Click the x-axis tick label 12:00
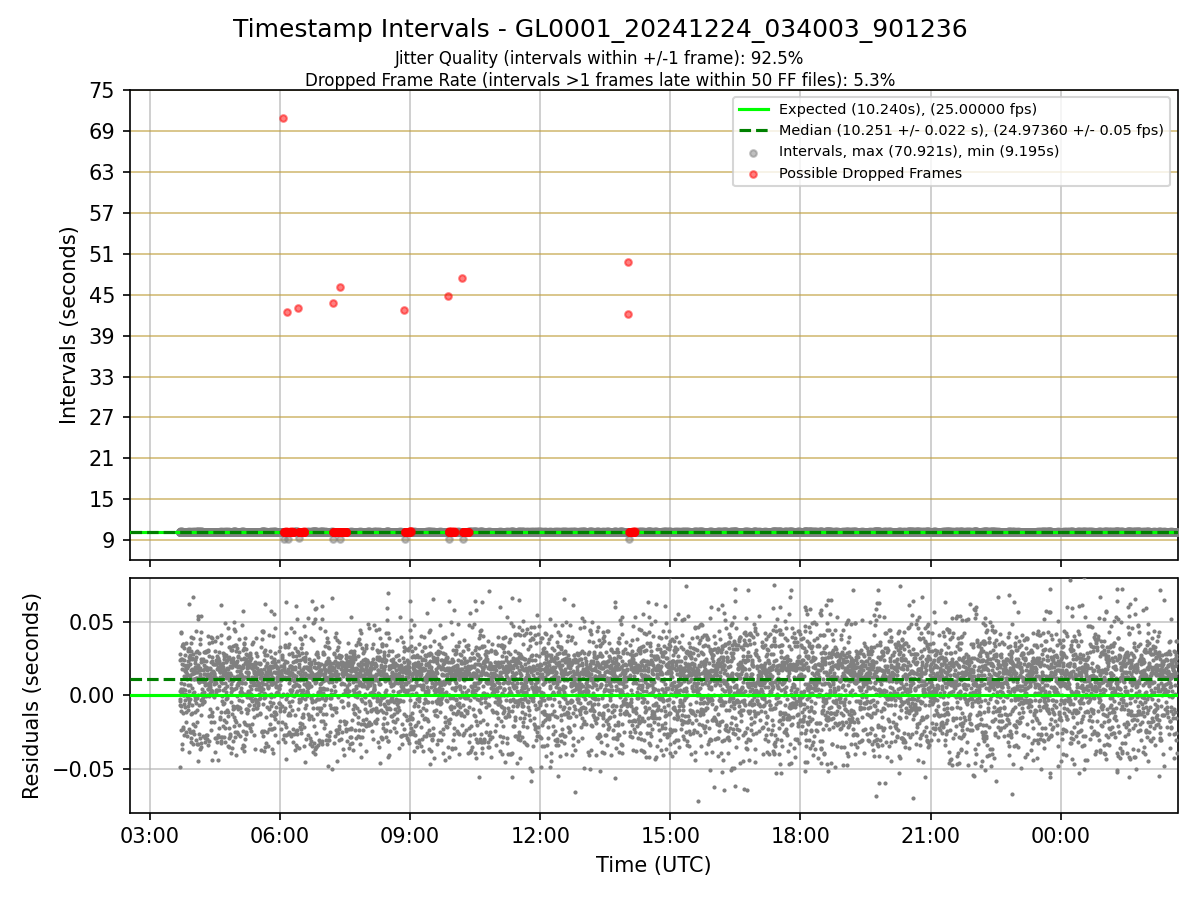The image size is (1200, 900). click(x=540, y=836)
